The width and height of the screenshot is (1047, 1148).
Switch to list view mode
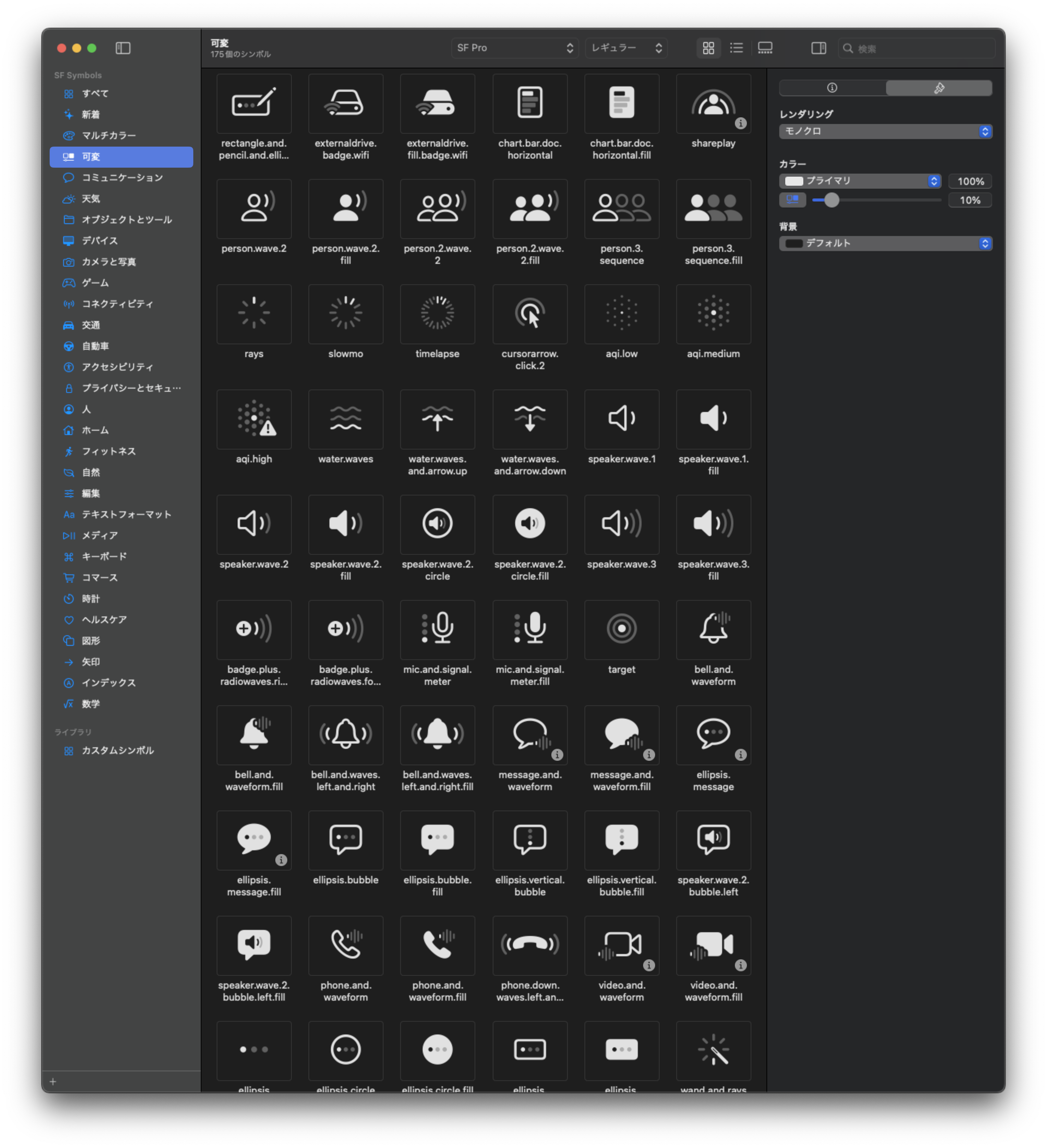[x=736, y=48]
